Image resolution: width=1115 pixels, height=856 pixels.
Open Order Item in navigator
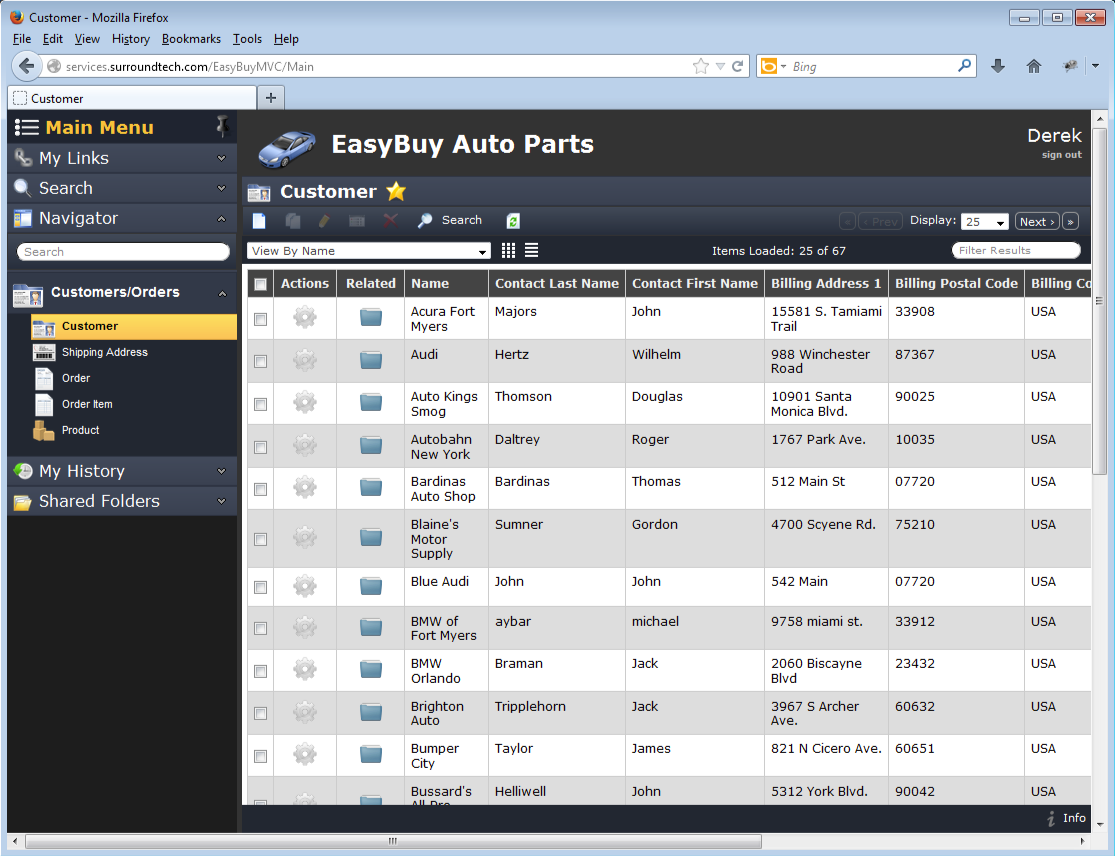(87, 405)
